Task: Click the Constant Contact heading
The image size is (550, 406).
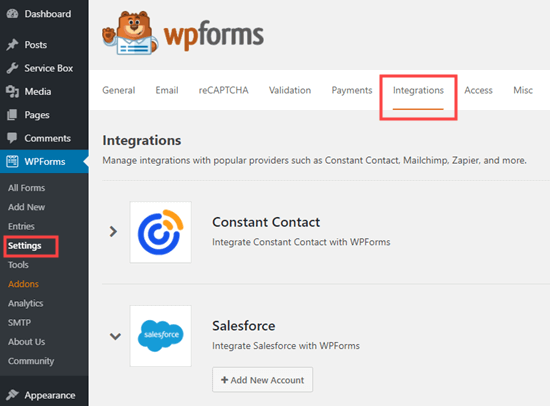Action: [266, 222]
